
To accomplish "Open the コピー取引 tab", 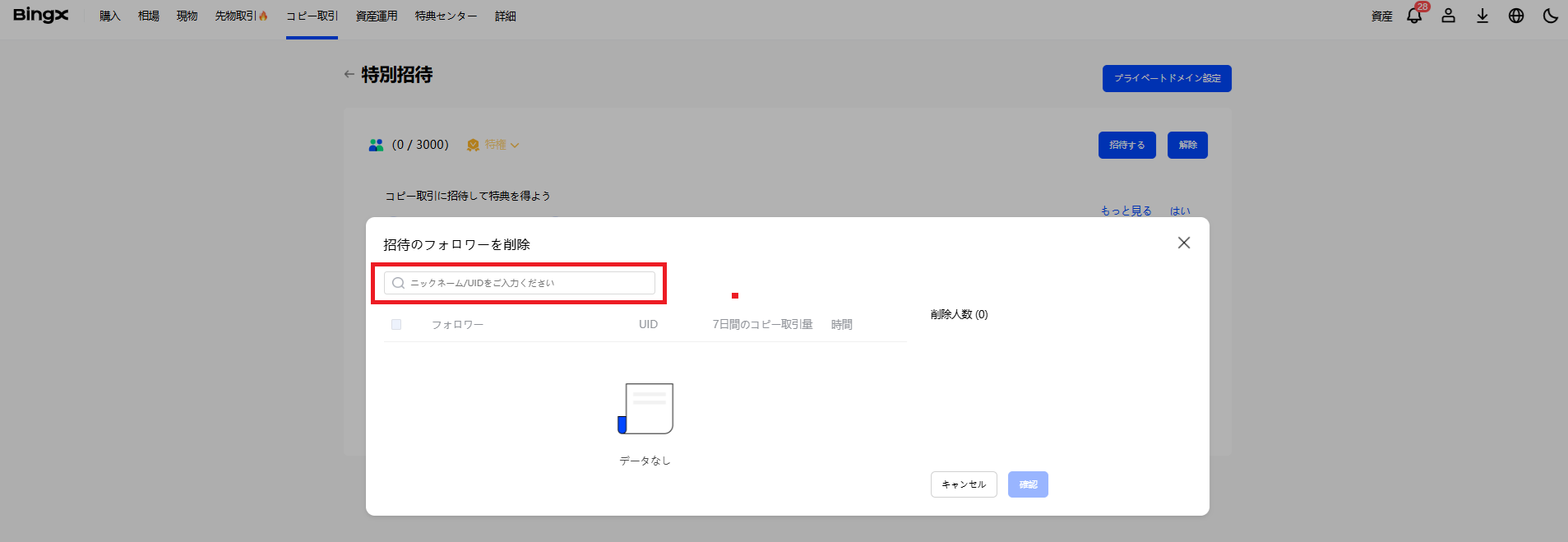I will click(x=312, y=16).
